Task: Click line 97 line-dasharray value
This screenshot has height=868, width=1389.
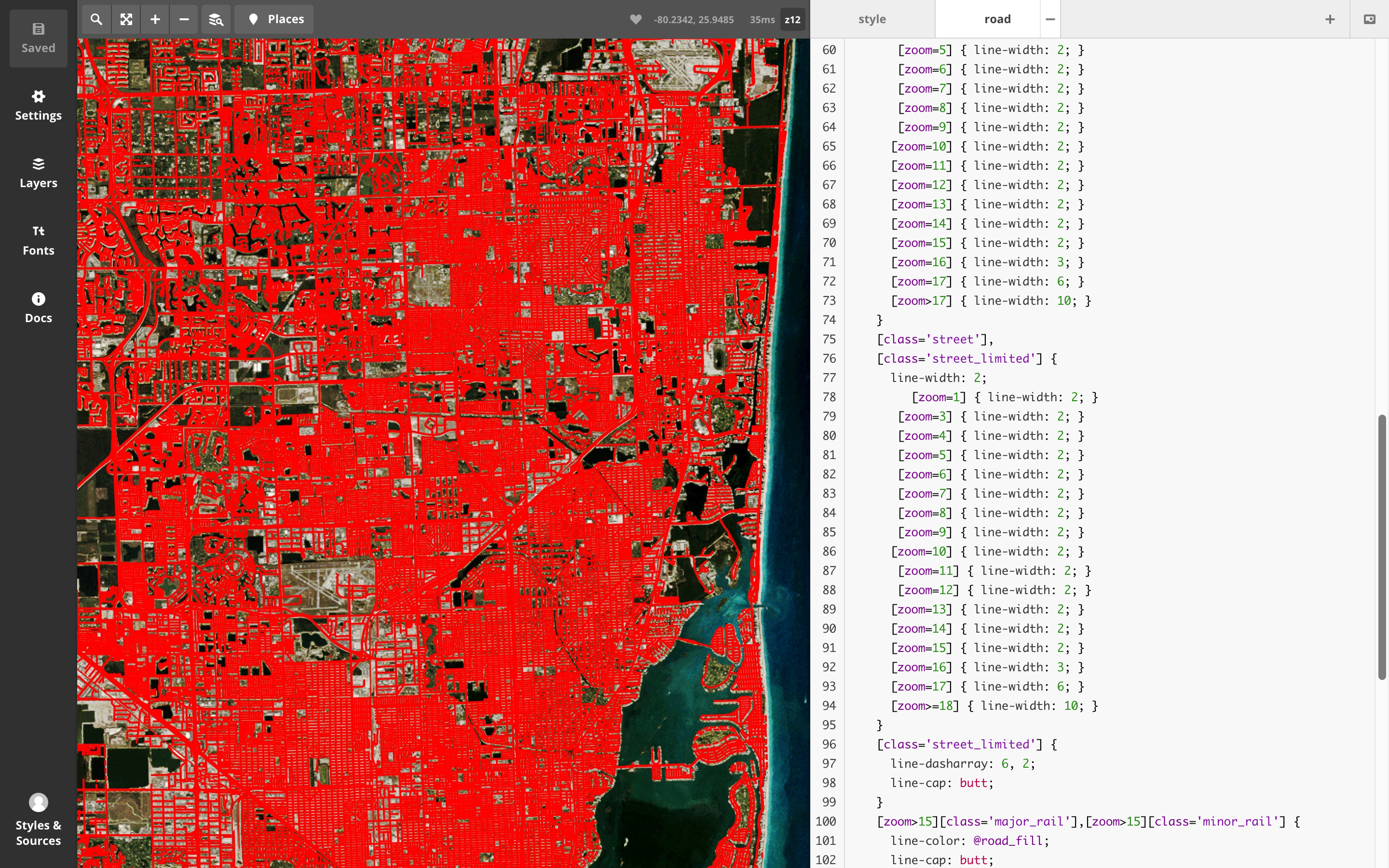Action: click(1018, 763)
